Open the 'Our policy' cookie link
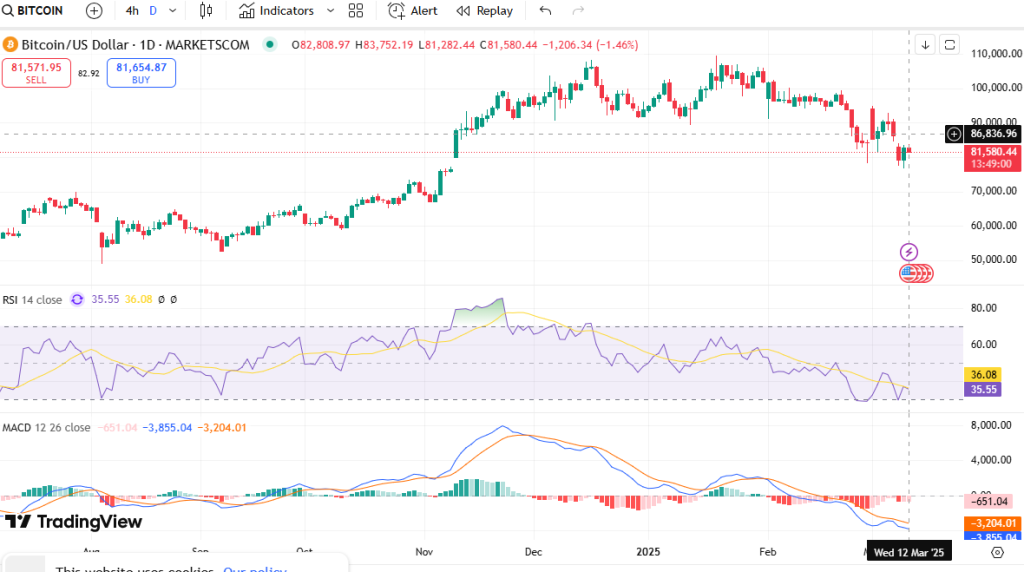1024x572 pixels. click(x=255, y=569)
